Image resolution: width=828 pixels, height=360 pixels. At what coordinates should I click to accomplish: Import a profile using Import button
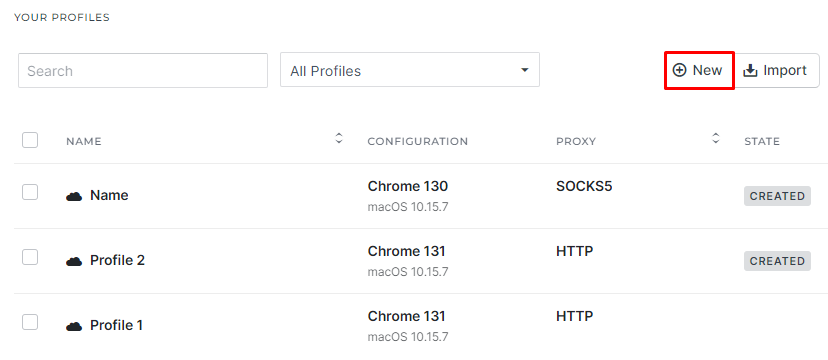tap(776, 70)
